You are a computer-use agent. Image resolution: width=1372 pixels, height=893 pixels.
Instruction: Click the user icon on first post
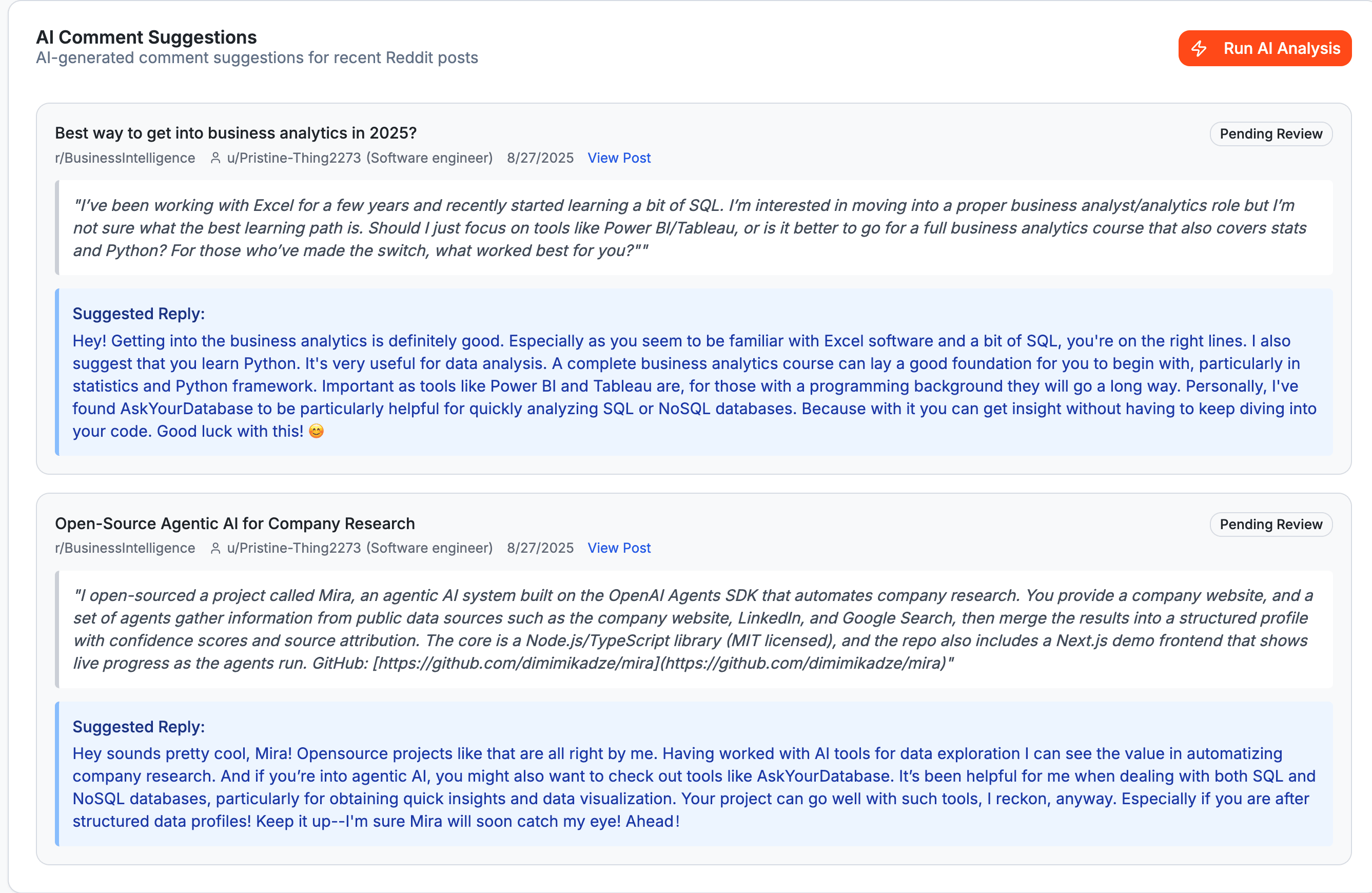[215, 158]
